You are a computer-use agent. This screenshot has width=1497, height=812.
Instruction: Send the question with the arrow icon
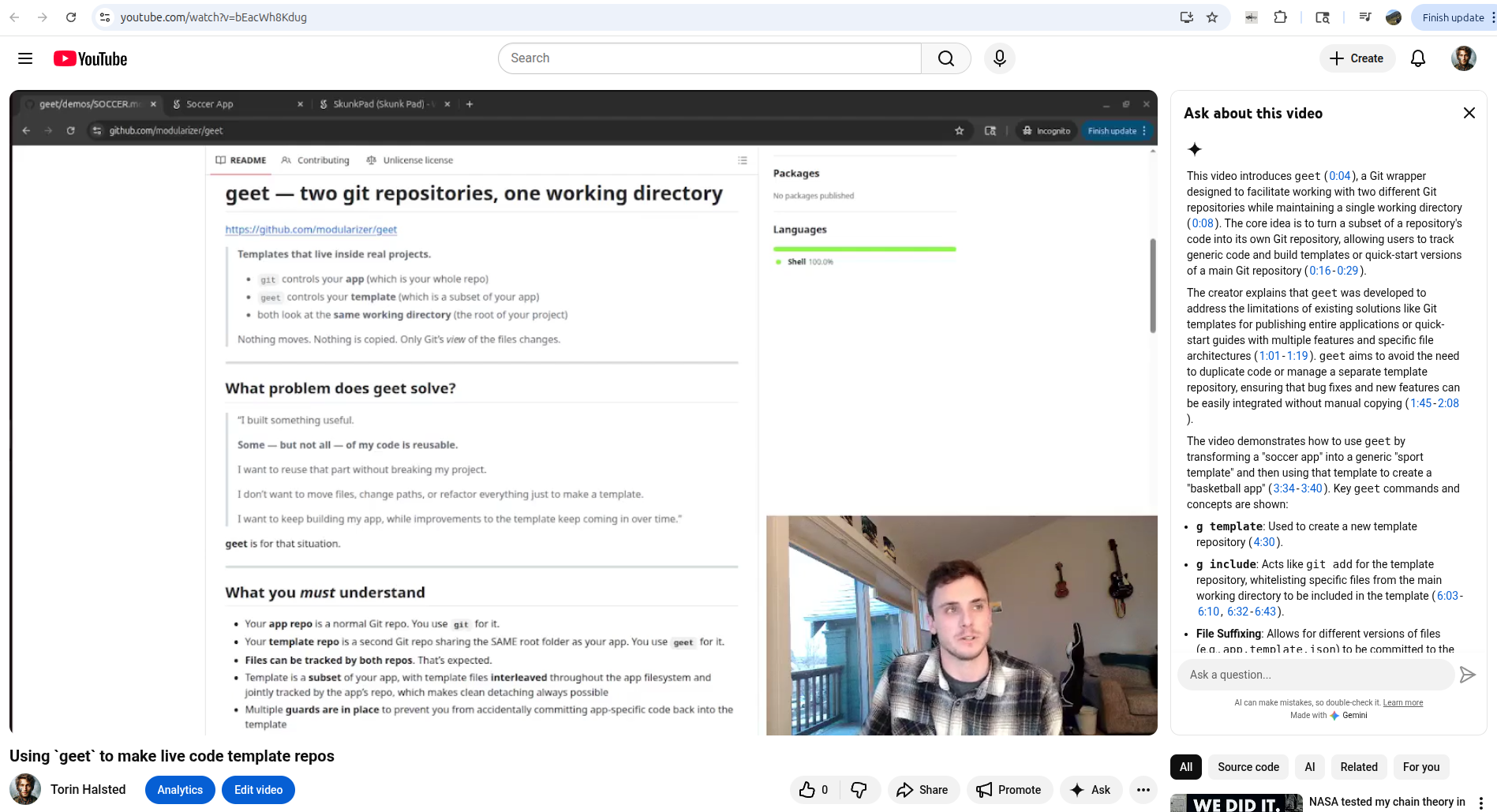(1467, 675)
